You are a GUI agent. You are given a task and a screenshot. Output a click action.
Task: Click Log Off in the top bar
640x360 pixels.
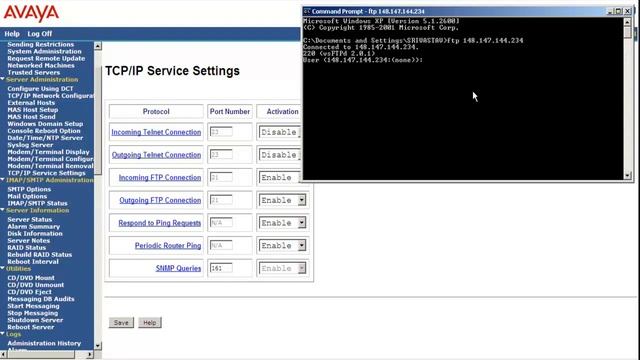coord(40,34)
